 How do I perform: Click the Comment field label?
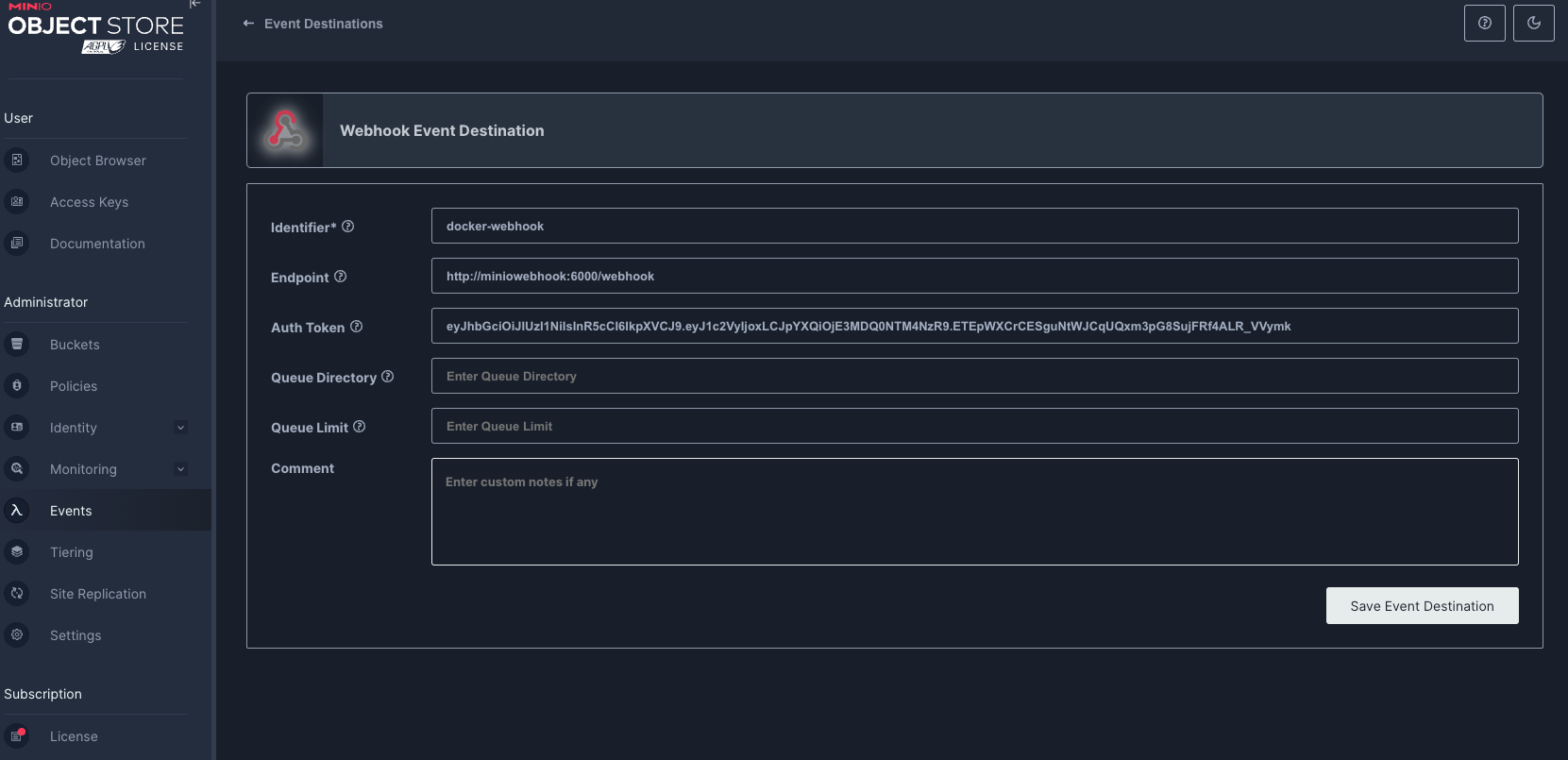tap(302, 468)
